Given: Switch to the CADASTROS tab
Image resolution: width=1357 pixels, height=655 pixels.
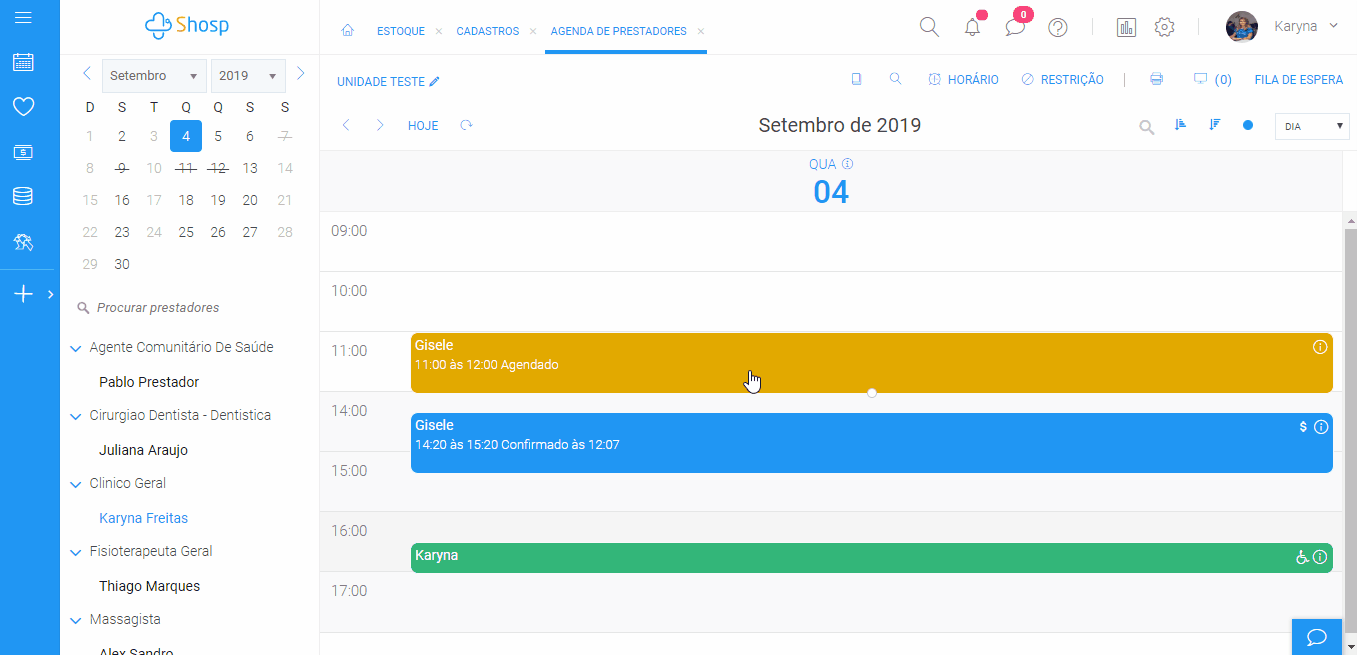Looking at the screenshot, I should pos(487,32).
